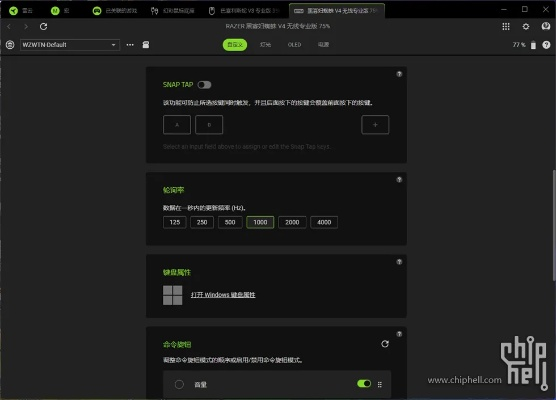The height and width of the screenshot is (400, 556).
Task: Open the command dial section help icon
Action: 399,334
